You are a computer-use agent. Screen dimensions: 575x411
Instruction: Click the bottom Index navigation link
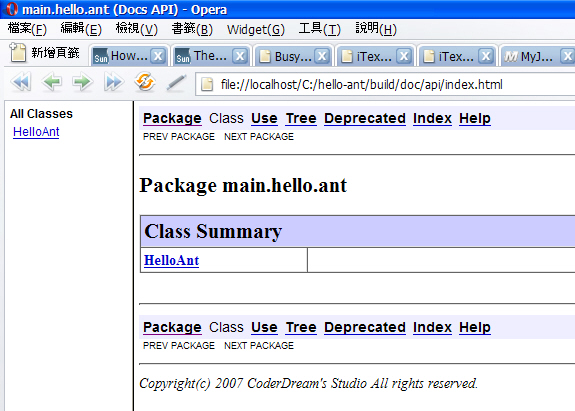click(432, 327)
